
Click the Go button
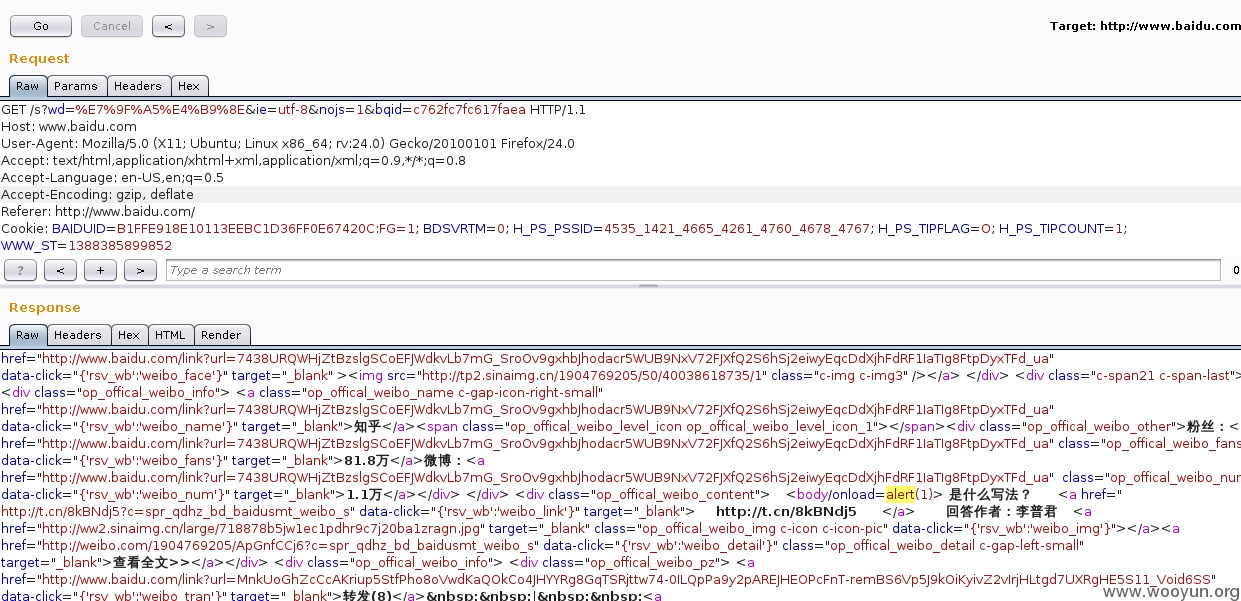coord(41,26)
